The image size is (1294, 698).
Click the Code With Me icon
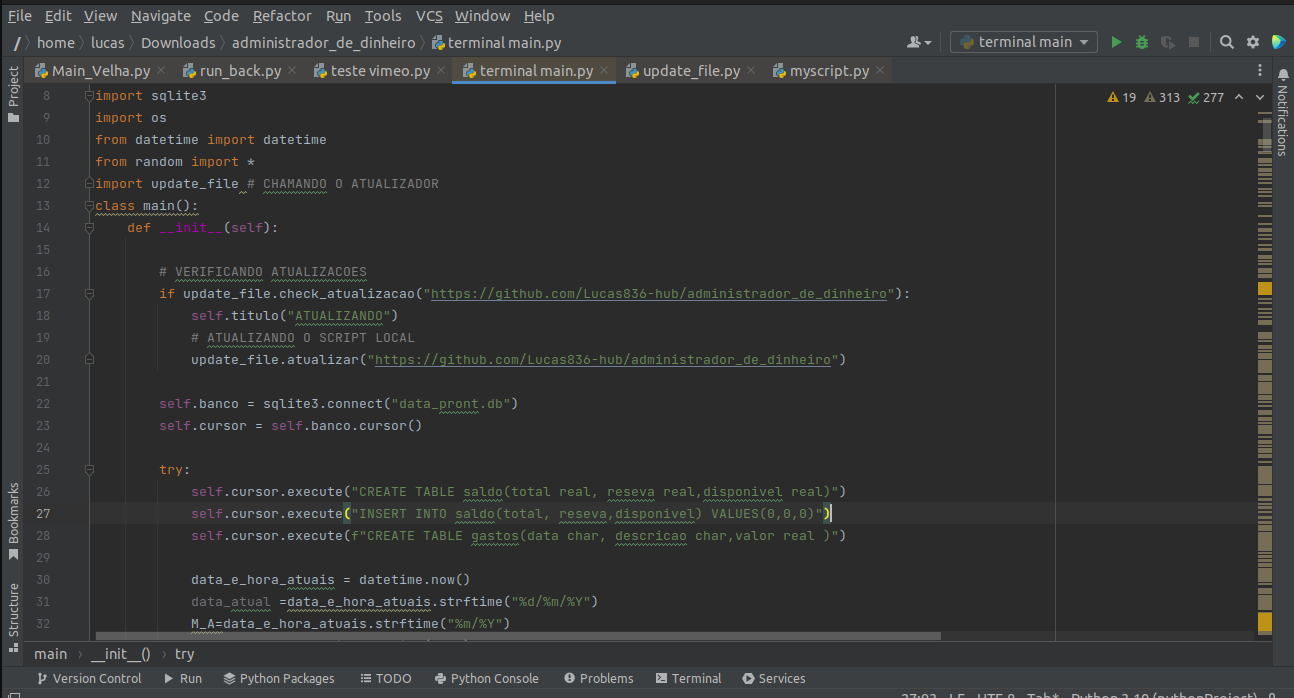click(x=1278, y=41)
